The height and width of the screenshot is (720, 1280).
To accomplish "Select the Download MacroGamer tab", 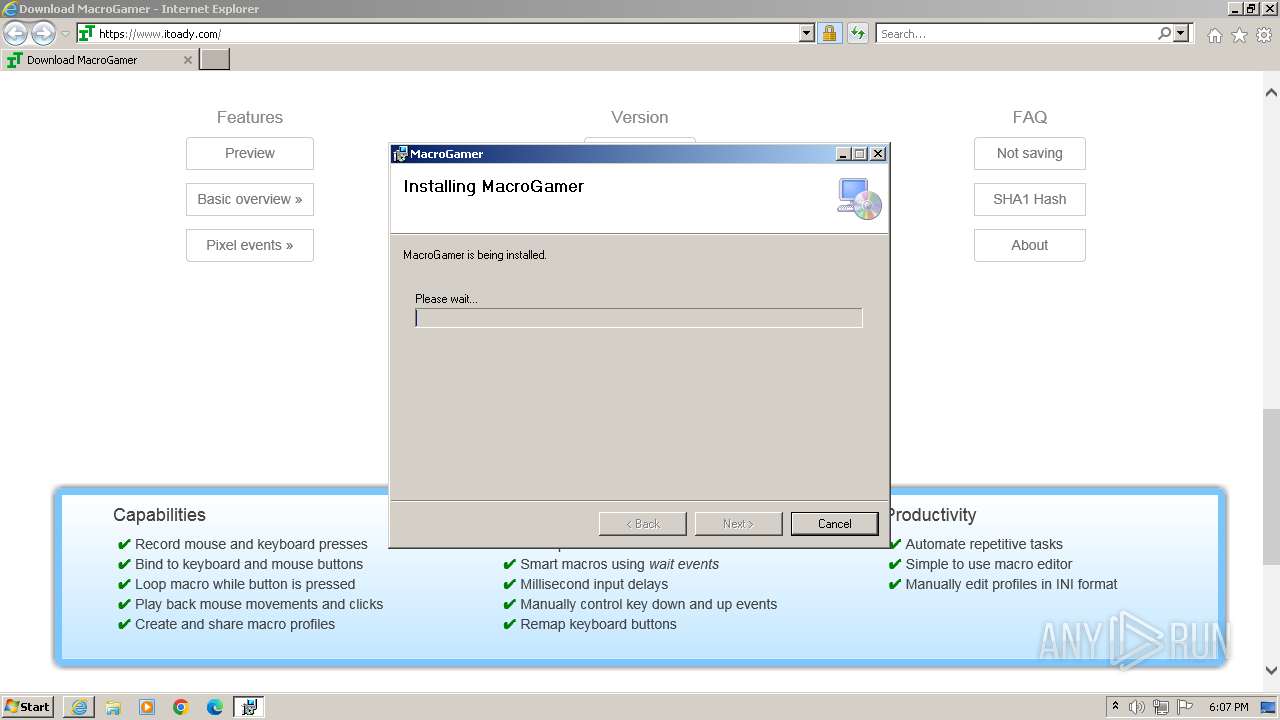I will (98, 60).
